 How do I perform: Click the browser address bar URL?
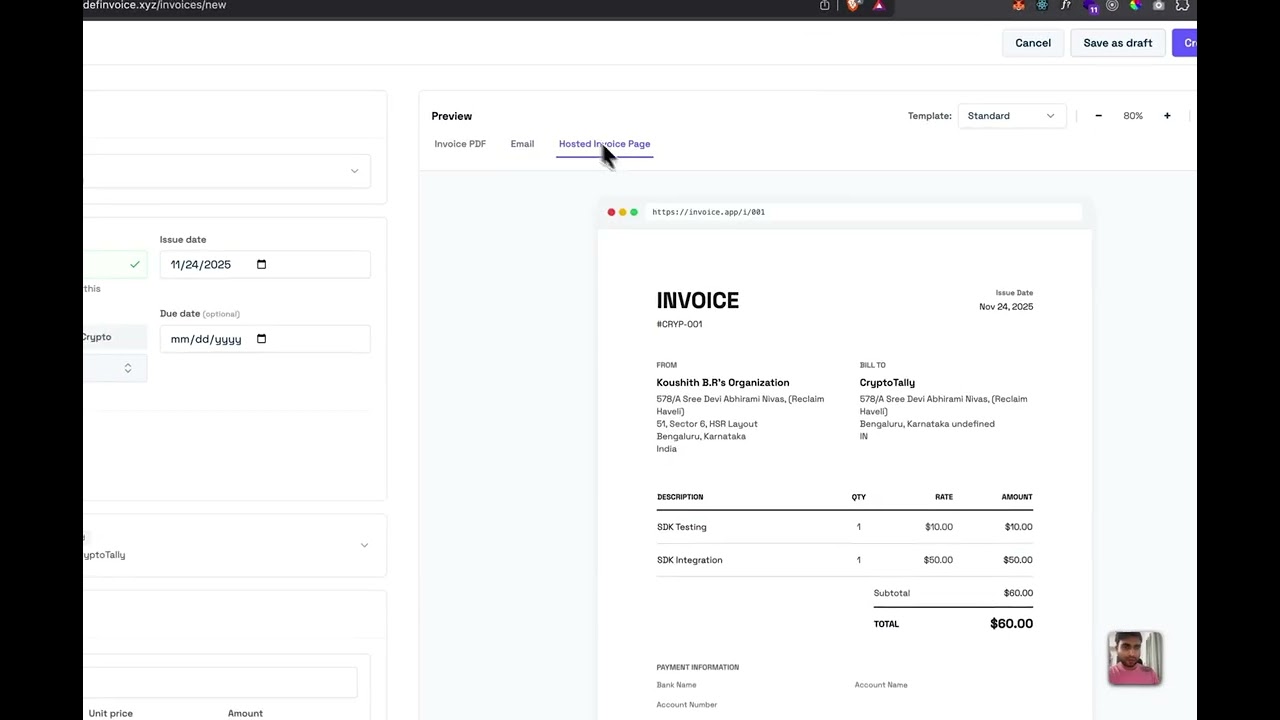pyautogui.click(x=155, y=5)
